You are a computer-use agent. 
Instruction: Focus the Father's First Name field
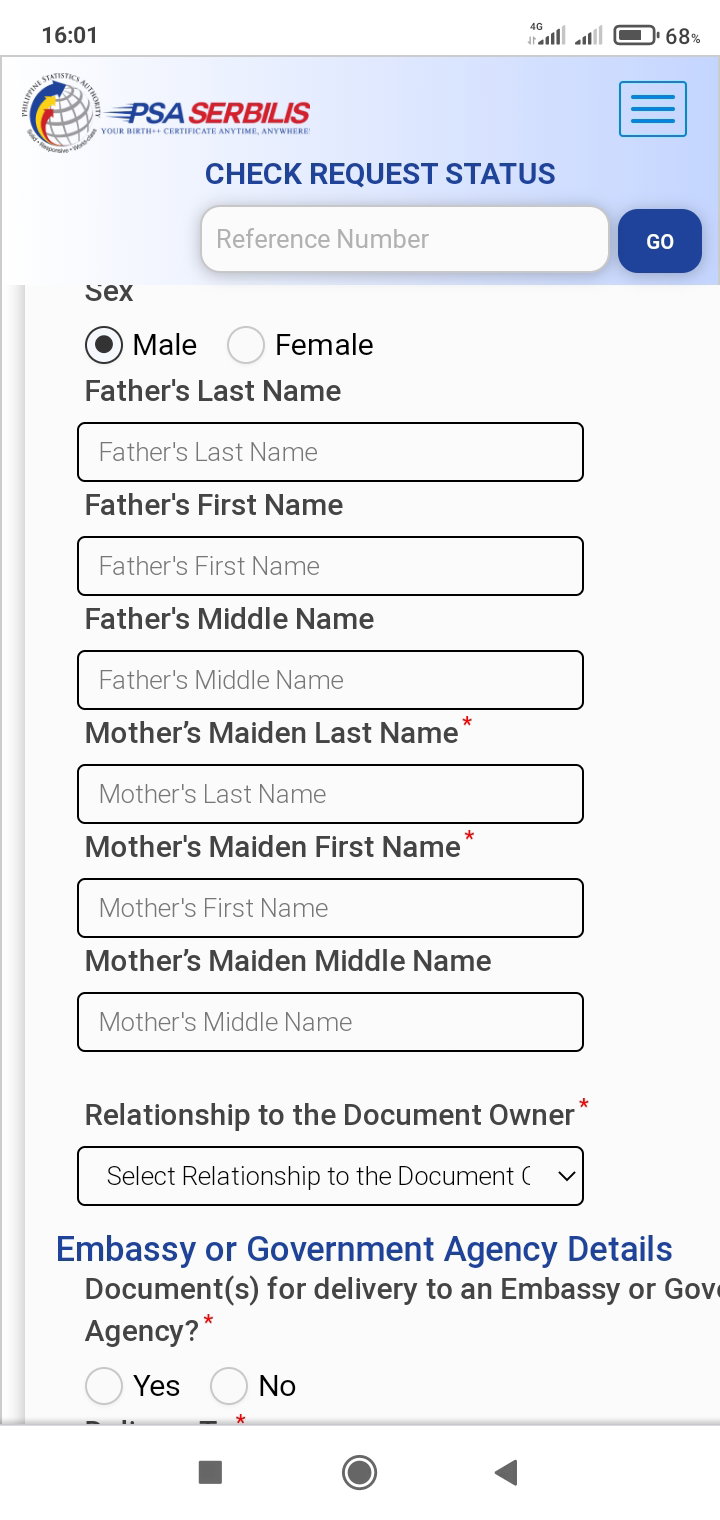(330, 566)
